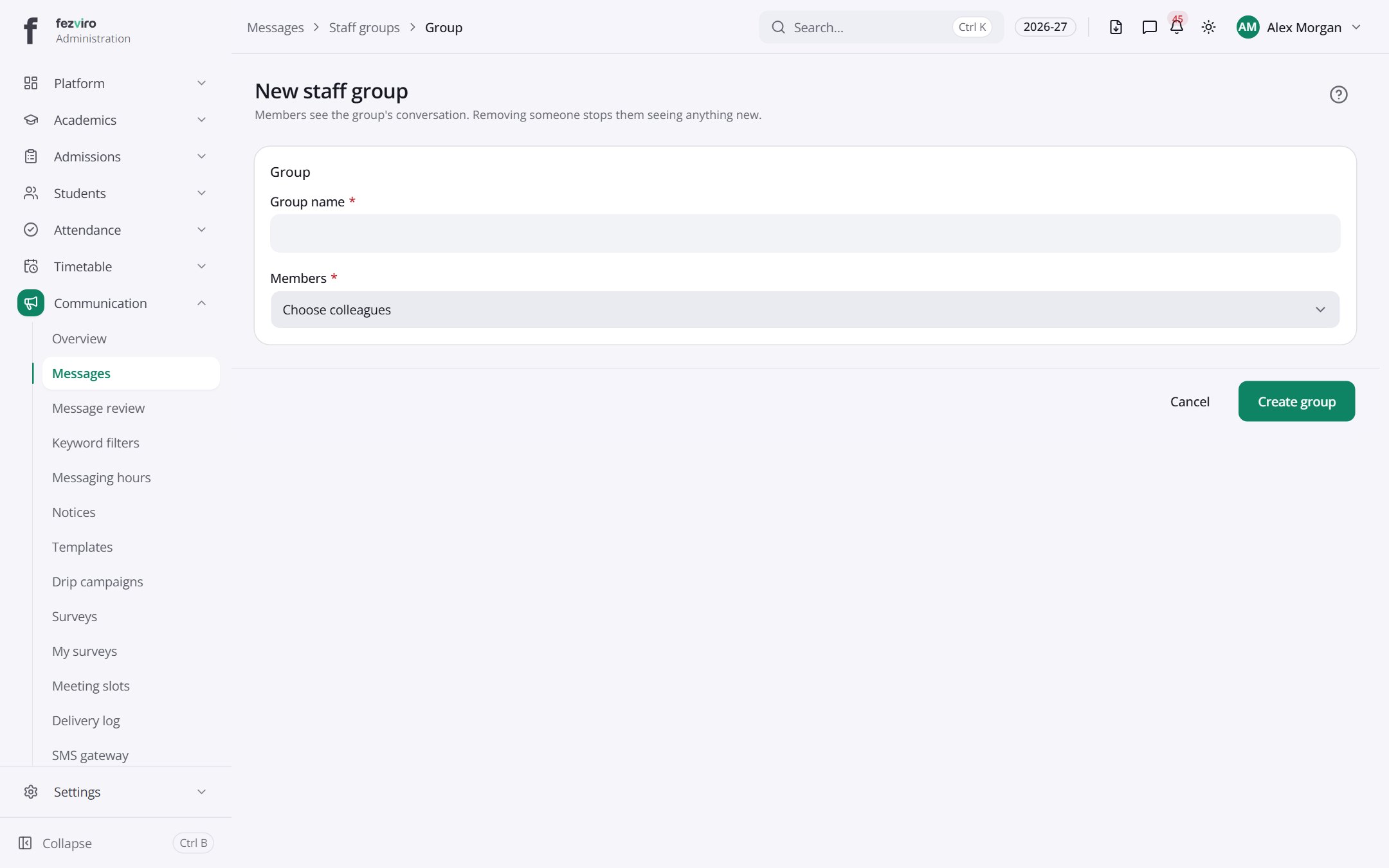Toggle light/dark theme sun icon
This screenshot has width=1389, height=868.
1208,27
